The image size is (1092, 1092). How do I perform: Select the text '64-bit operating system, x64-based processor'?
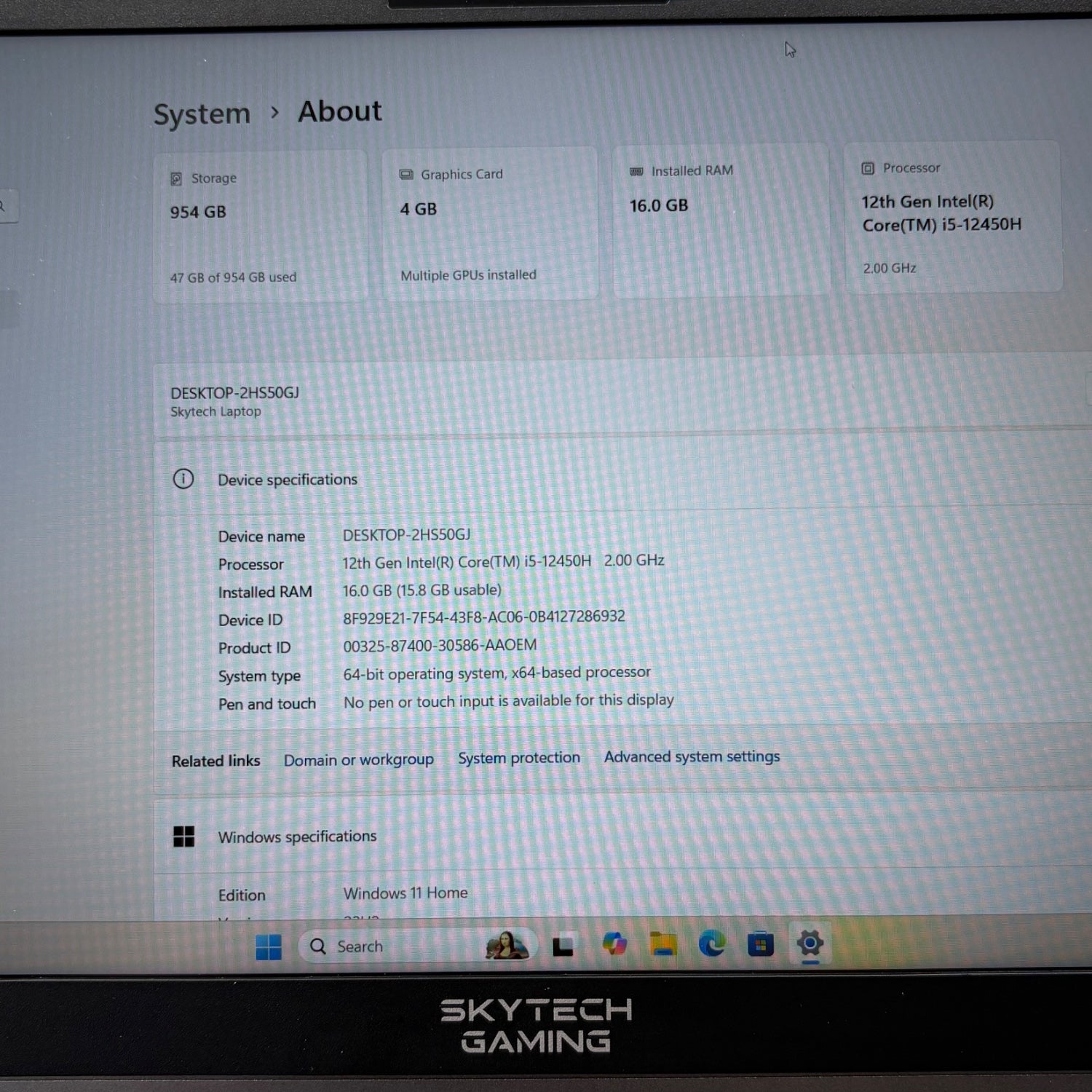click(496, 673)
